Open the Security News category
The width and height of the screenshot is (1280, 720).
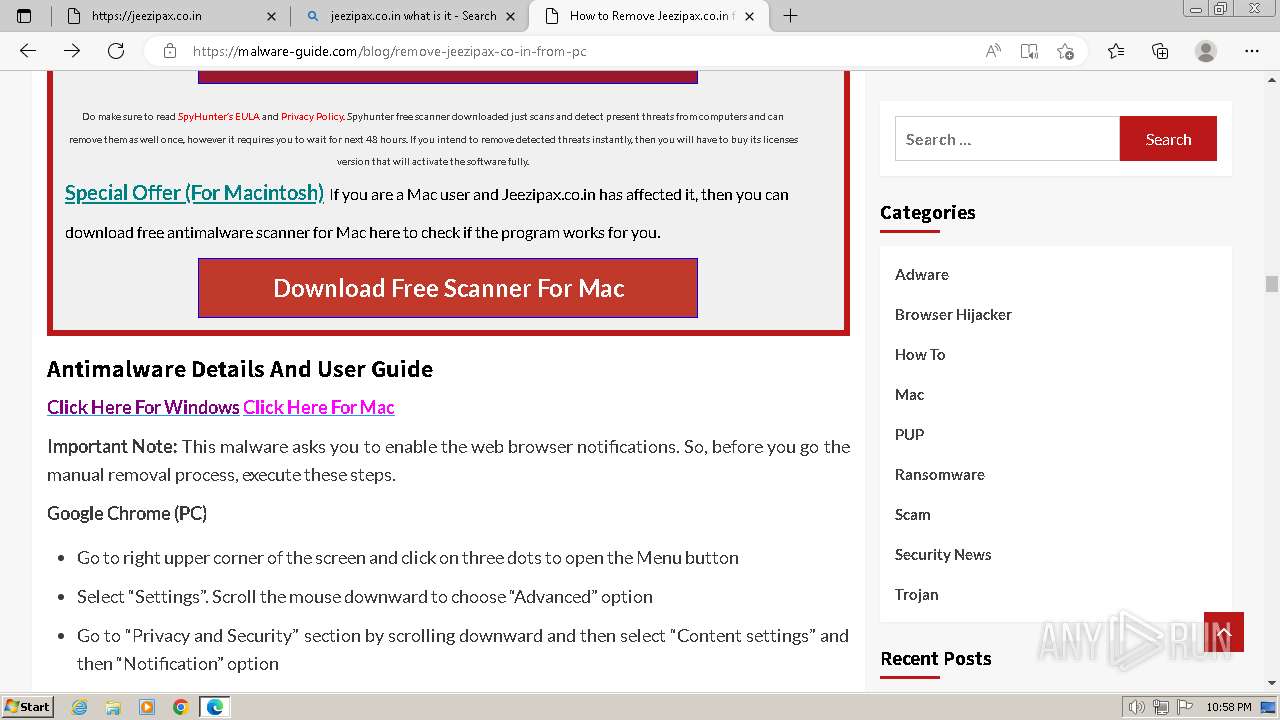point(943,554)
